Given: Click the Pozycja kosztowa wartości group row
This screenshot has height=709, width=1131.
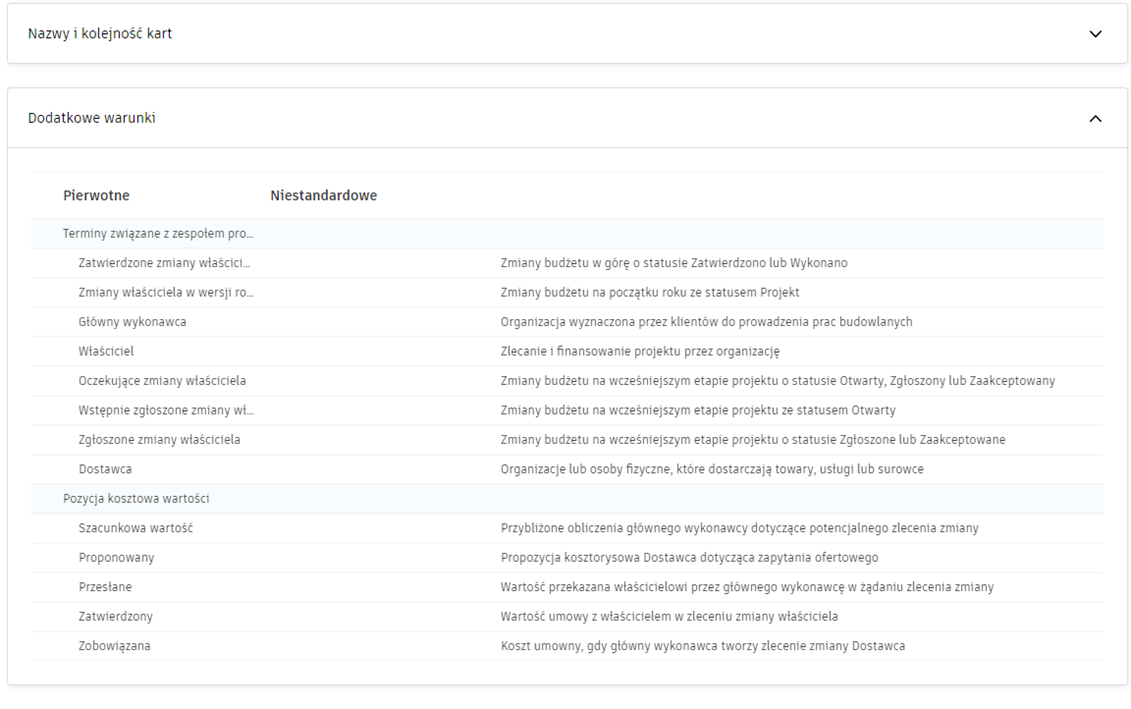Looking at the screenshot, I should coord(136,499).
